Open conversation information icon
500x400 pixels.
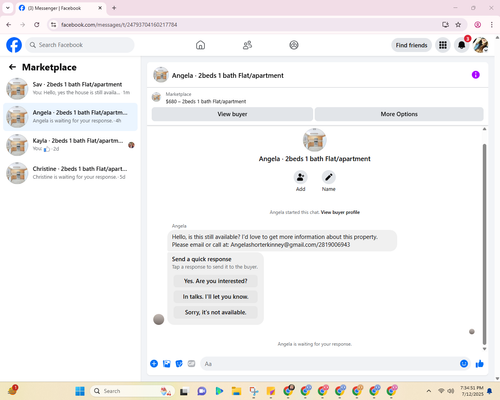476,75
